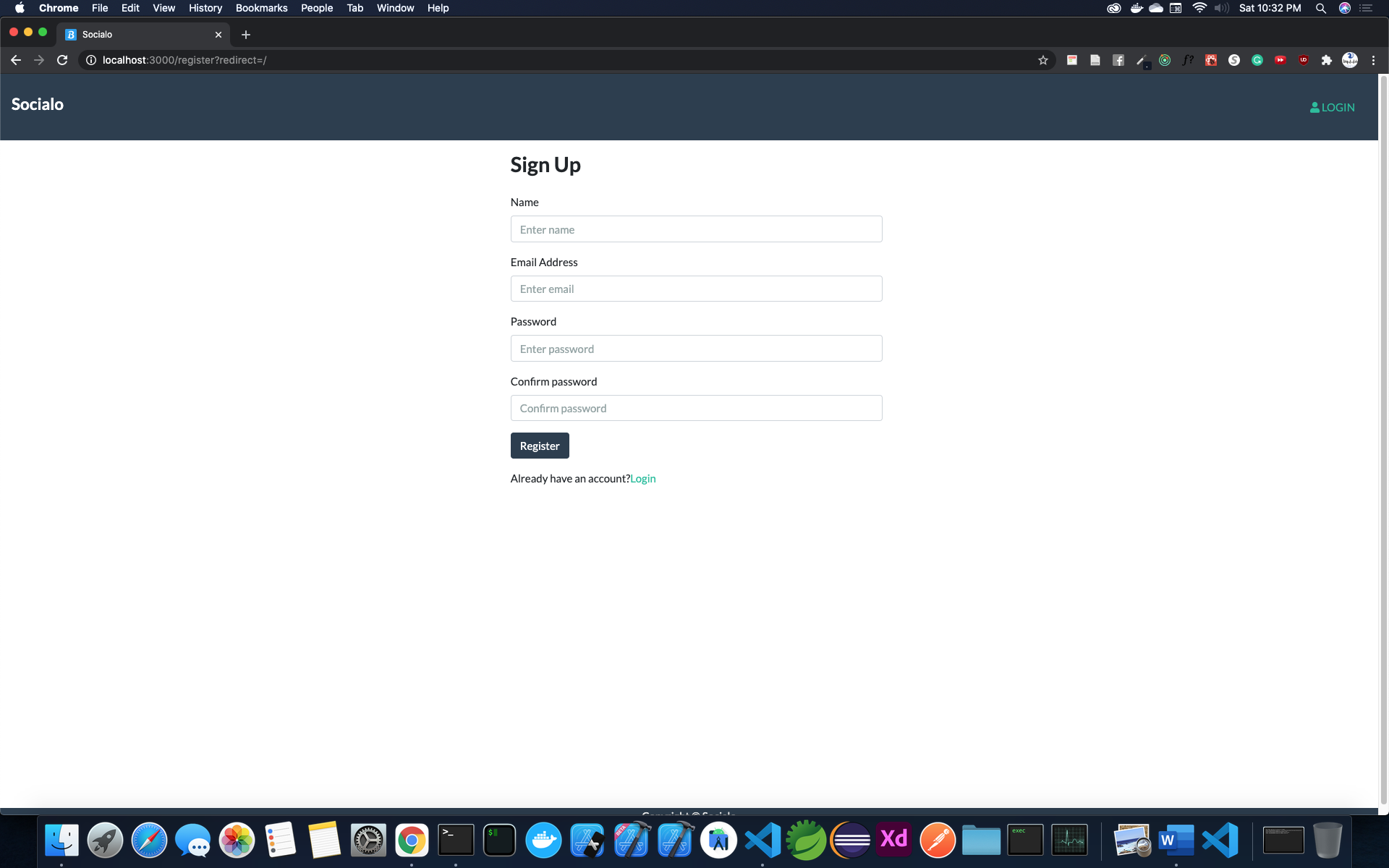The height and width of the screenshot is (868, 1389).
Task: Focus the Enter name input field
Action: point(696,229)
